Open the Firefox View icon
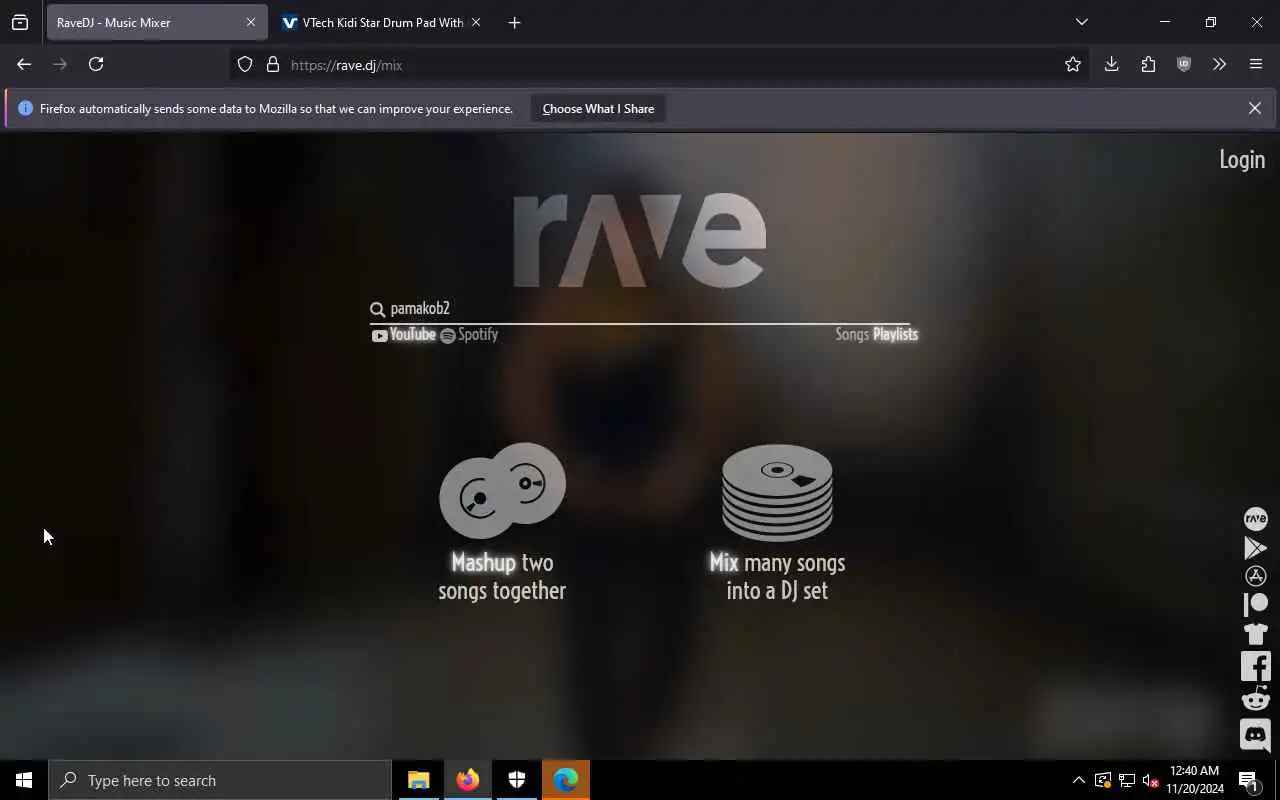Image resolution: width=1280 pixels, height=800 pixels. coord(20,22)
